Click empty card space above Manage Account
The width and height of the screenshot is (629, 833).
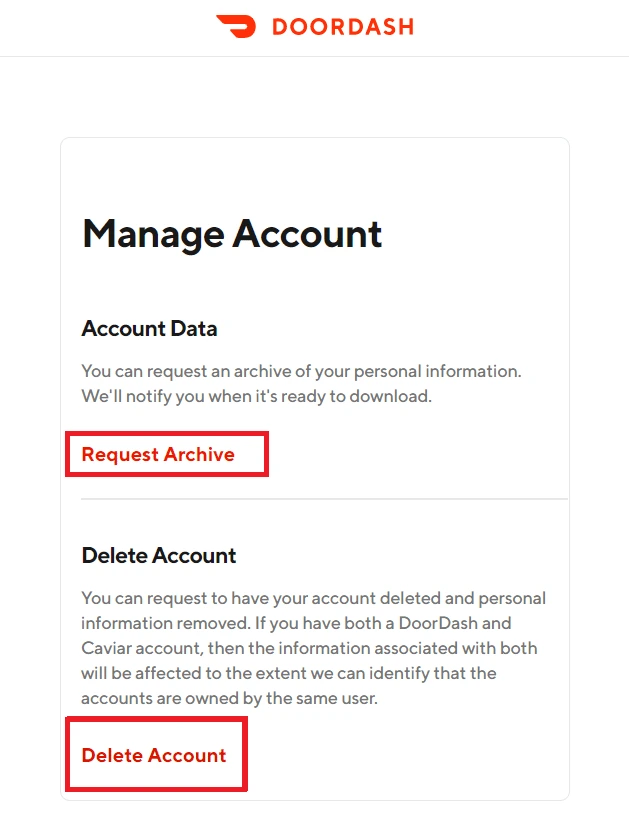(314, 175)
